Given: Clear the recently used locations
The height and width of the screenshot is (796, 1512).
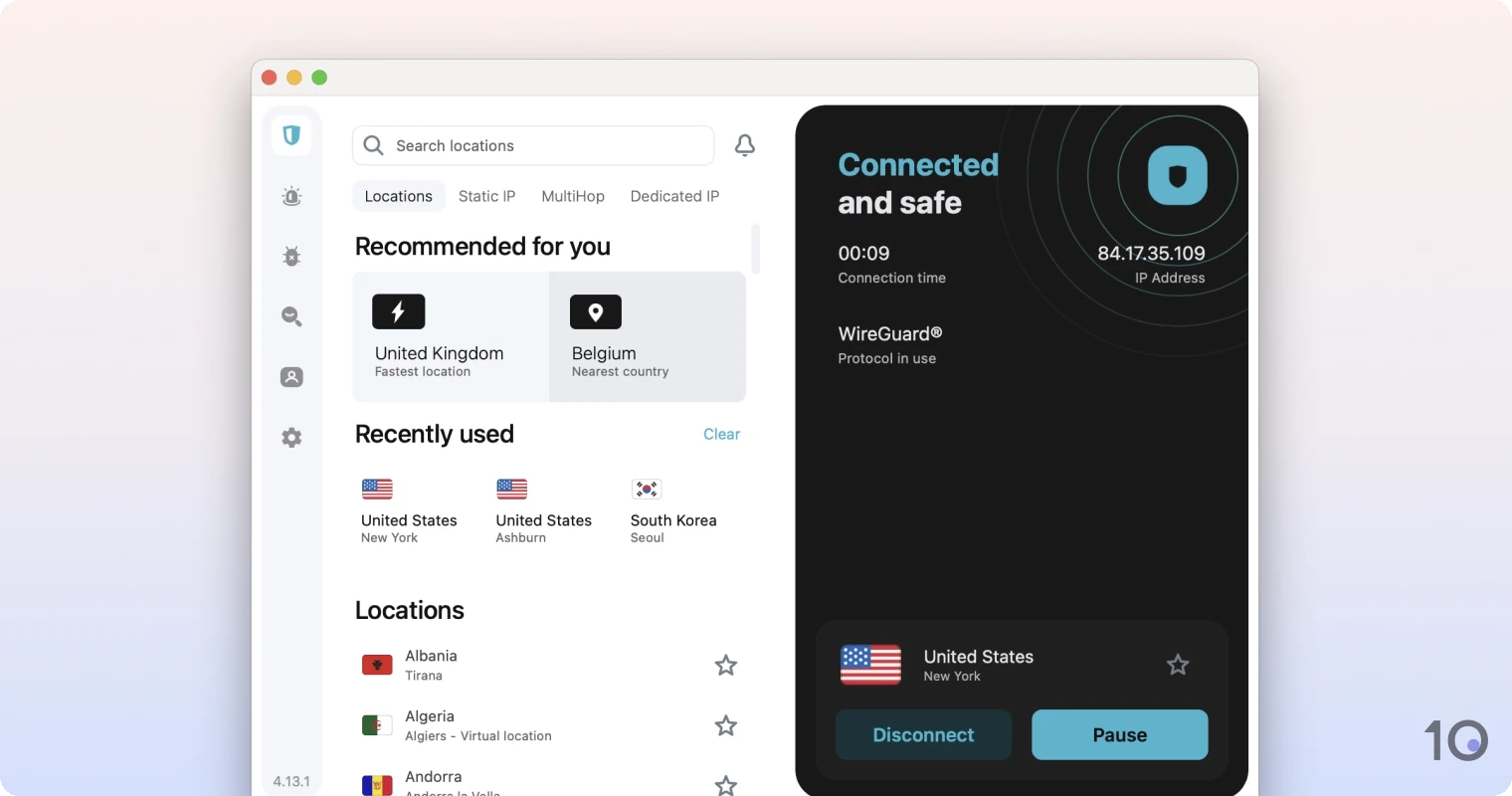Looking at the screenshot, I should (x=721, y=434).
